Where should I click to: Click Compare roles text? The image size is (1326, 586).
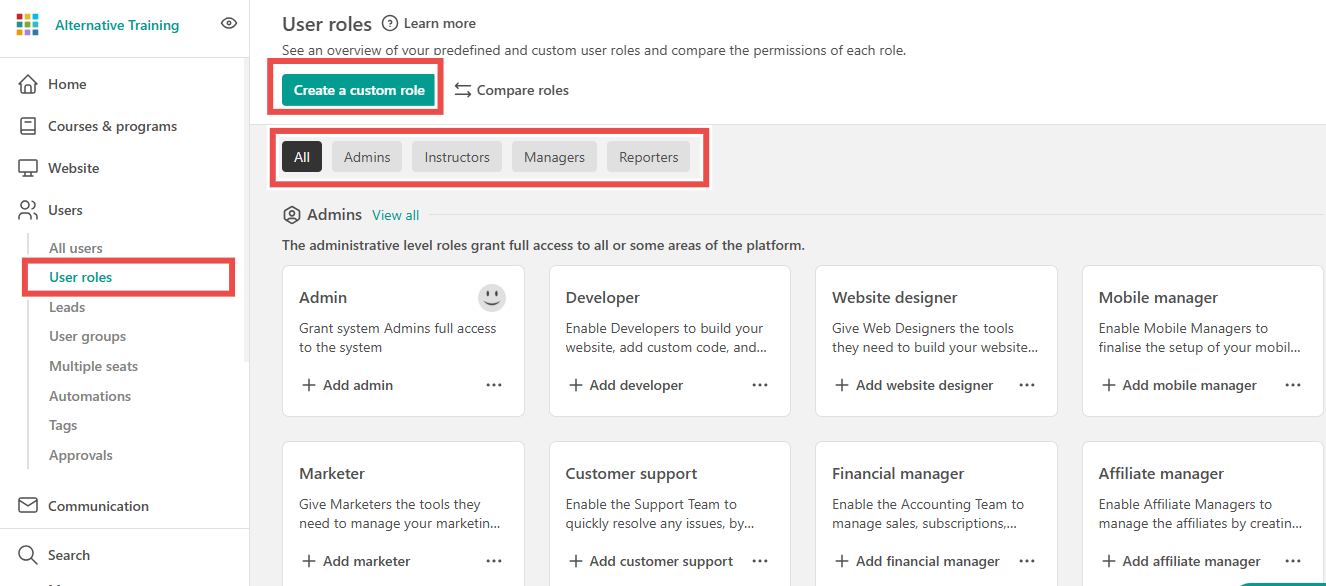pos(523,90)
